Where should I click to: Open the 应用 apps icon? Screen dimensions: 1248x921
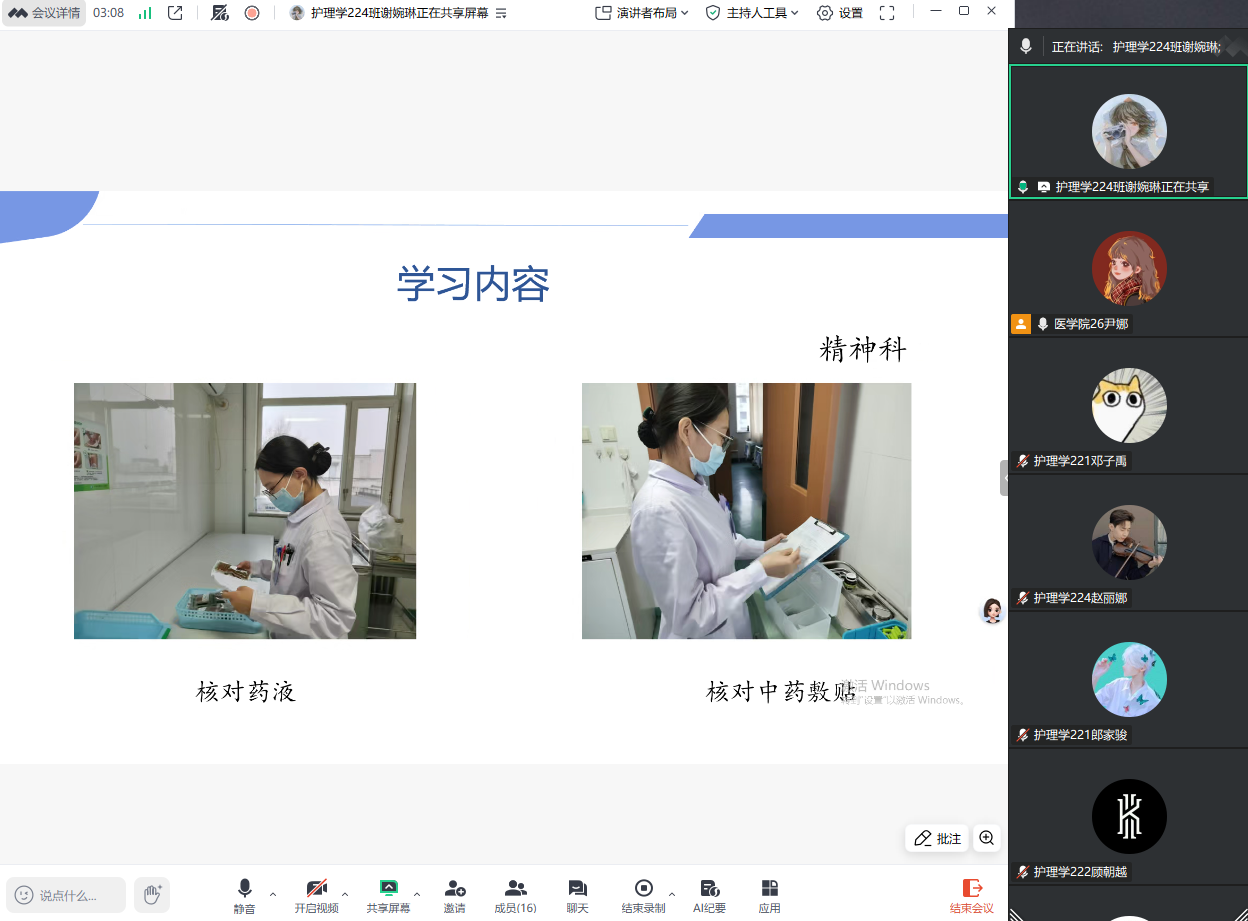(769, 895)
